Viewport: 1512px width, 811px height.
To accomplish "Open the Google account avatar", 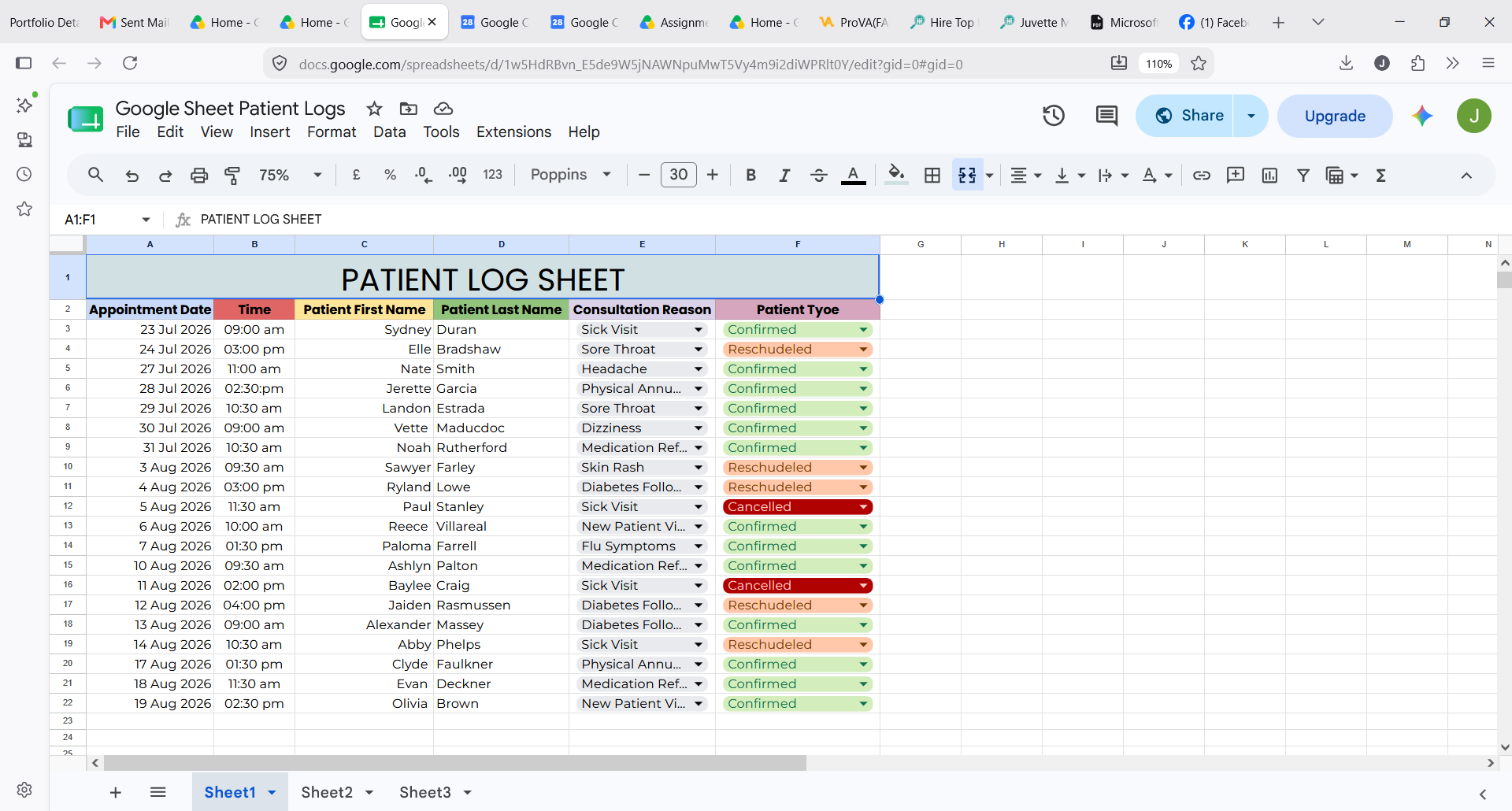I will [x=1473, y=116].
